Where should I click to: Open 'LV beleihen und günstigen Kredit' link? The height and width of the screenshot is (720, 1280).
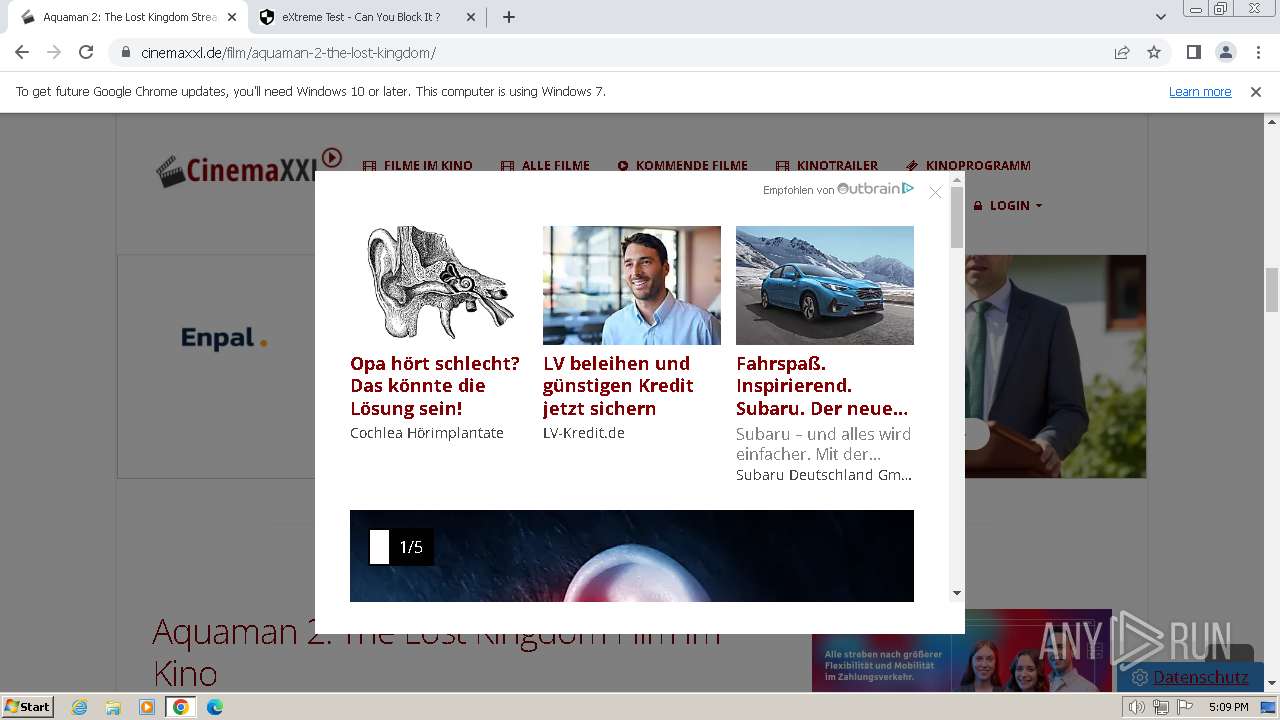click(618, 386)
